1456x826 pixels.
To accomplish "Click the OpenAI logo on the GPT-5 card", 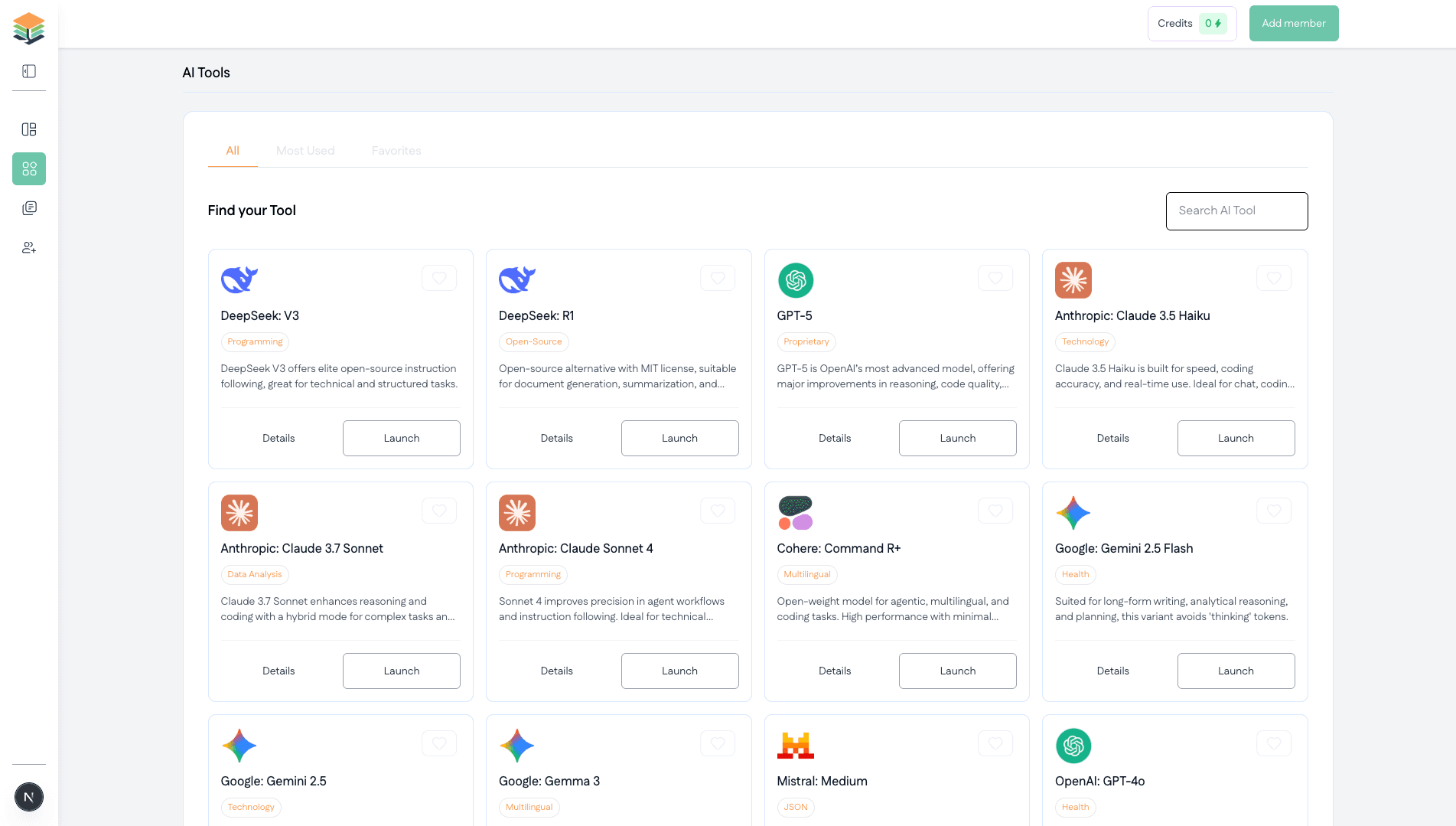I will (796, 280).
